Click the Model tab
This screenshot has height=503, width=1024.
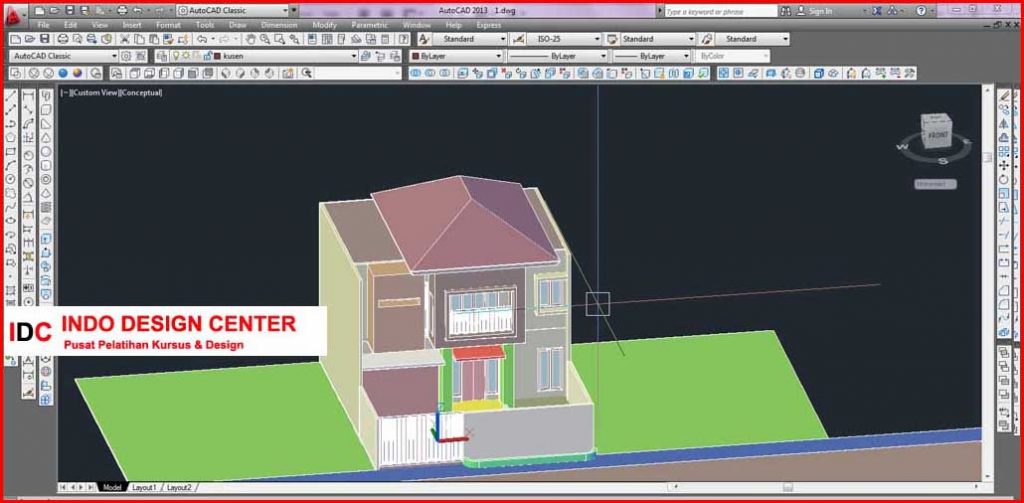tap(112, 487)
